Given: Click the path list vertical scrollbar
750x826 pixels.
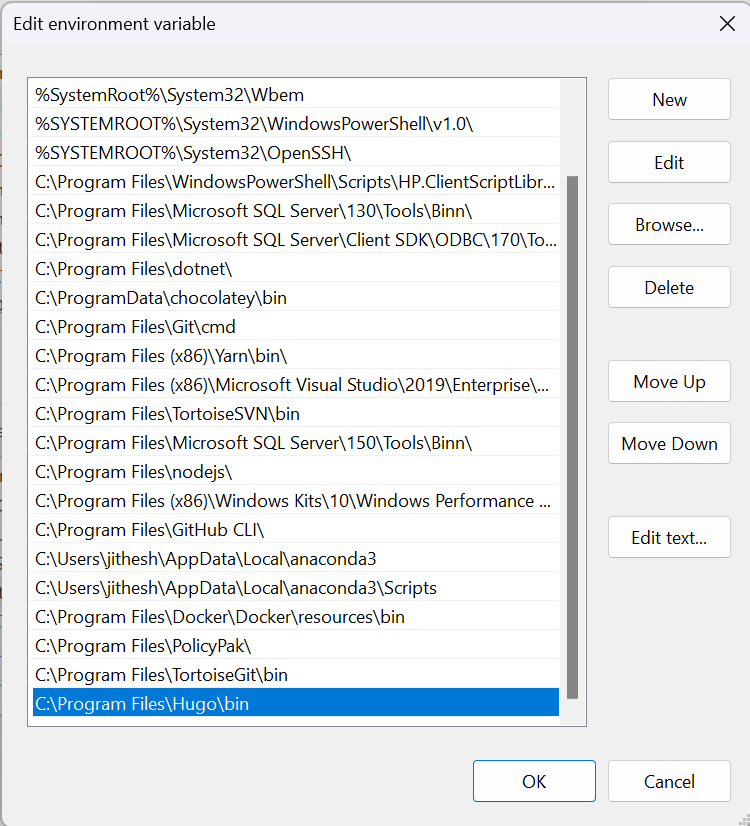Looking at the screenshot, I should click(572, 436).
